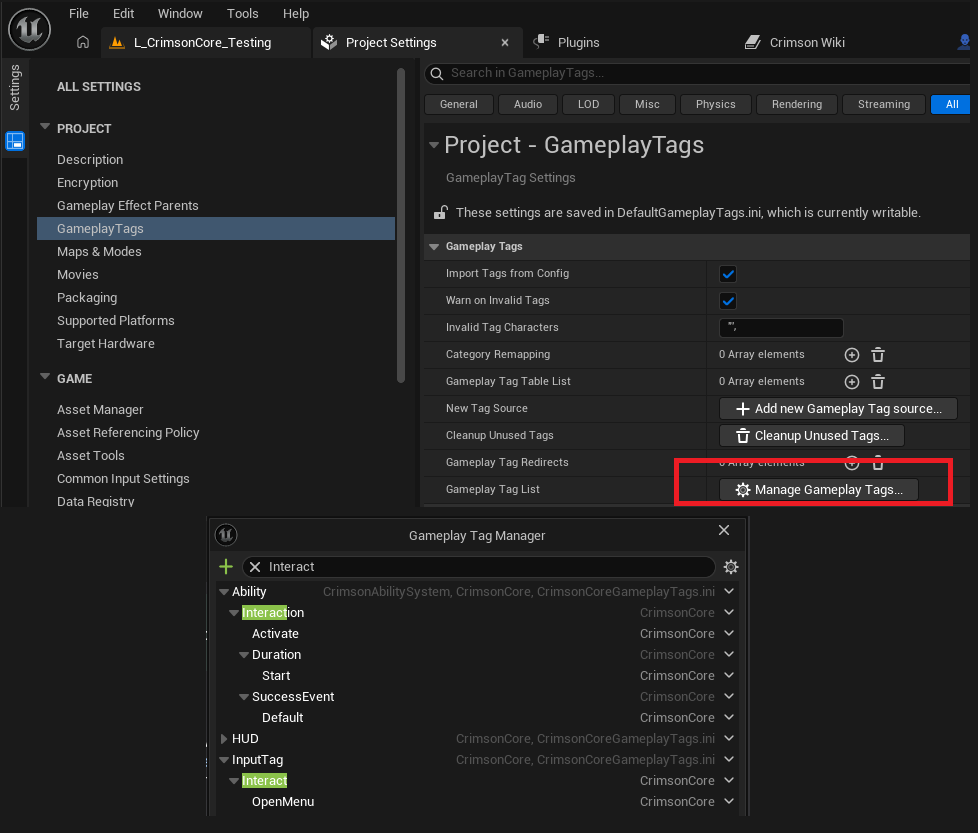Collapse the Gameplay Tags category
The image size is (978, 833).
[x=434, y=247]
